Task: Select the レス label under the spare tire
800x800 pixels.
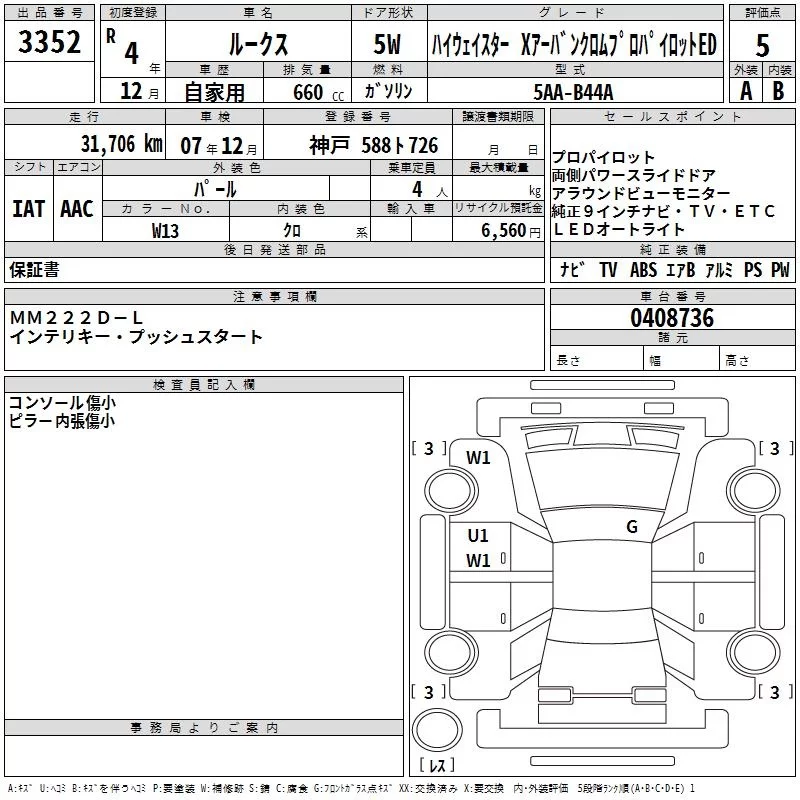Action: 437,765
